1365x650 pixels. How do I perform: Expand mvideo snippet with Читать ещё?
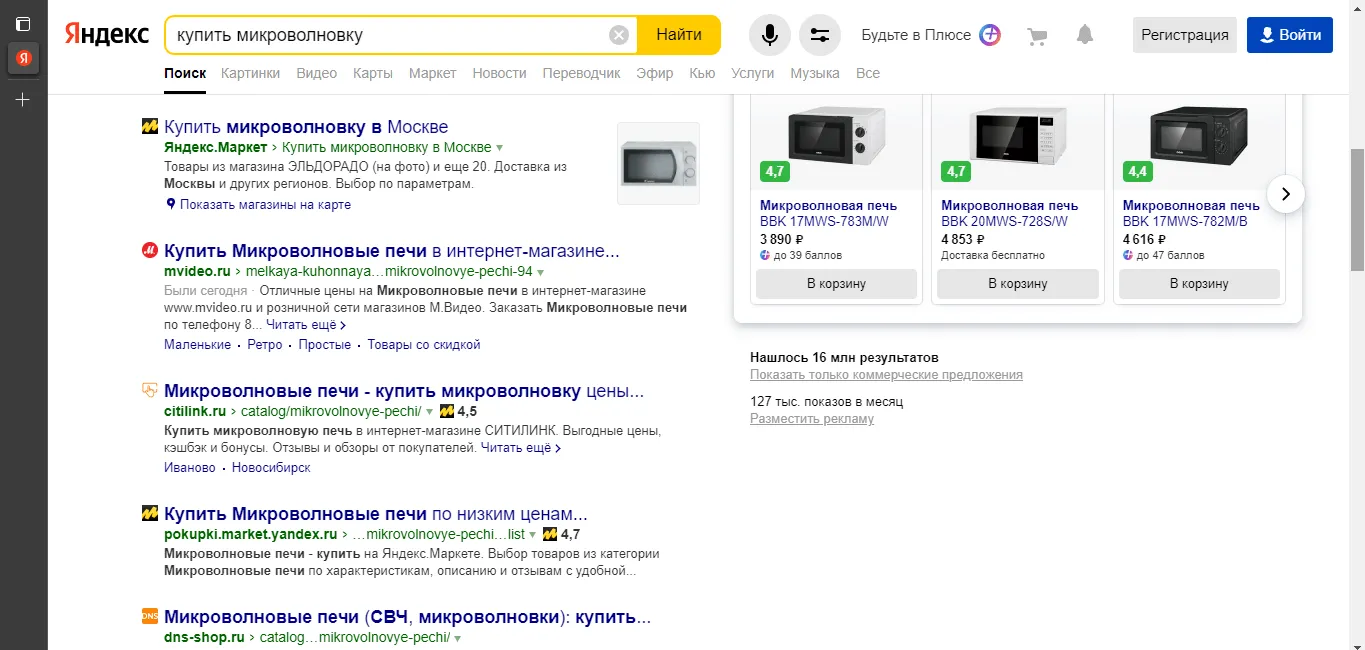pos(306,325)
